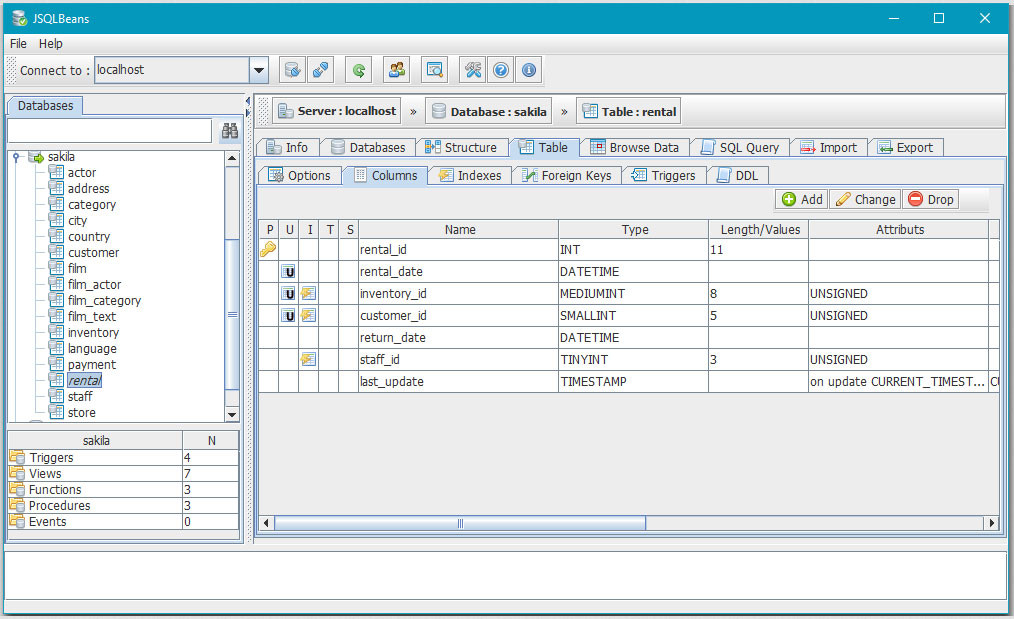Click the tree scrollbar down arrow
This screenshot has height=619, width=1014.
click(232, 414)
